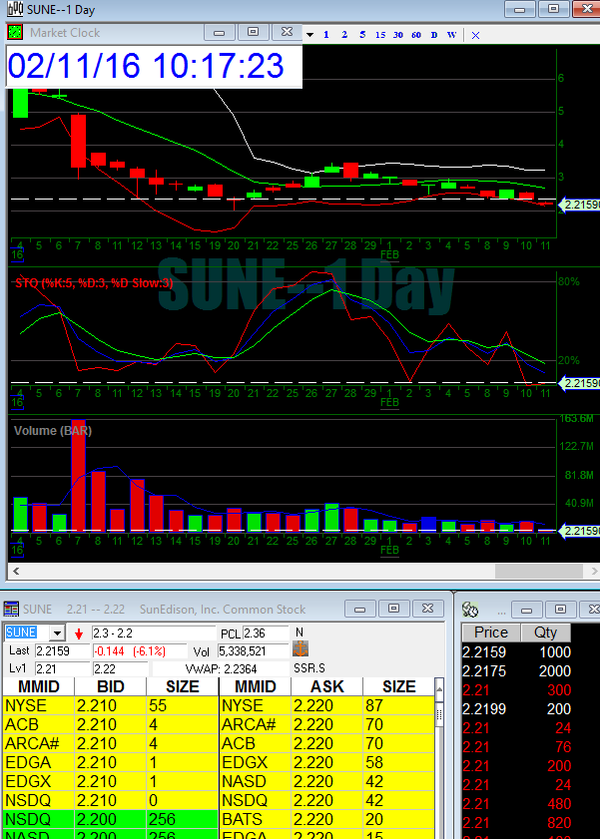Click the Vol field 5,338,521
Screen dimensions: 600x839
[253, 651]
